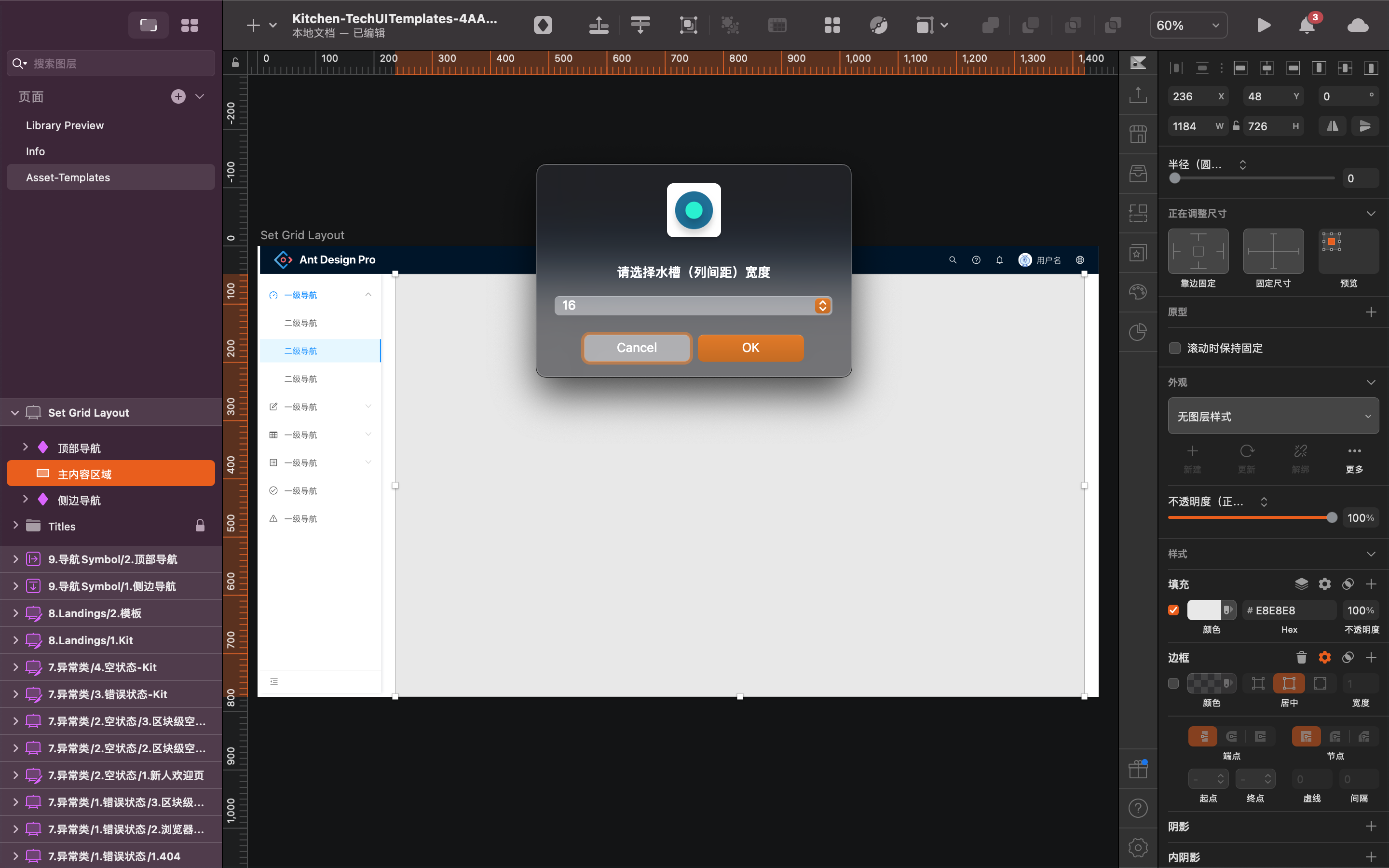Click the symbol diamond icon in toolbar
The width and height of the screenshot is (1389, 868).
[543, 25]
